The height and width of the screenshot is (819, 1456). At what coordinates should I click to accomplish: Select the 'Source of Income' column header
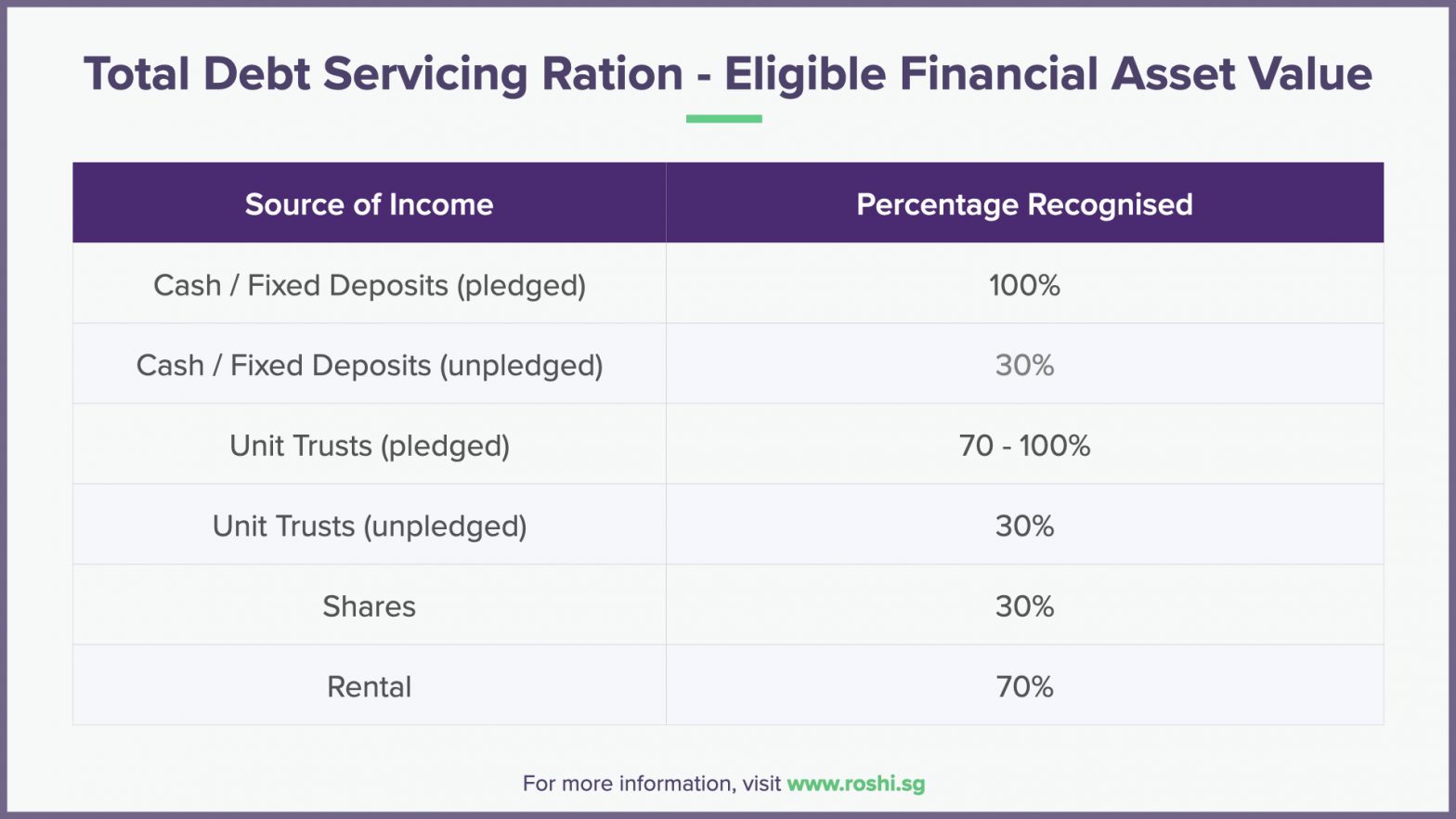[369, 204]
